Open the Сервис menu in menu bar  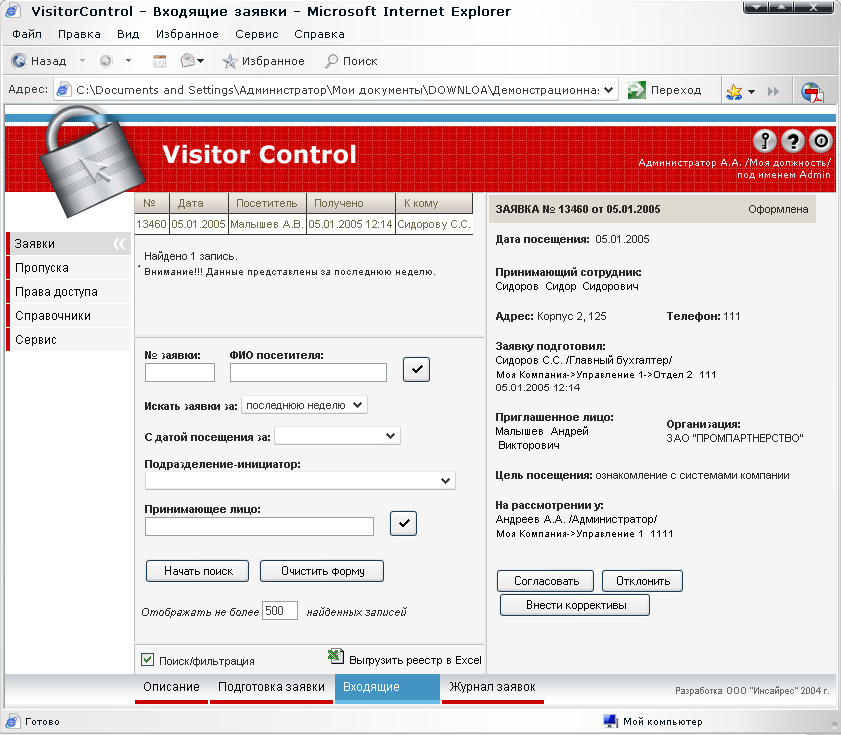pos(256,34)
